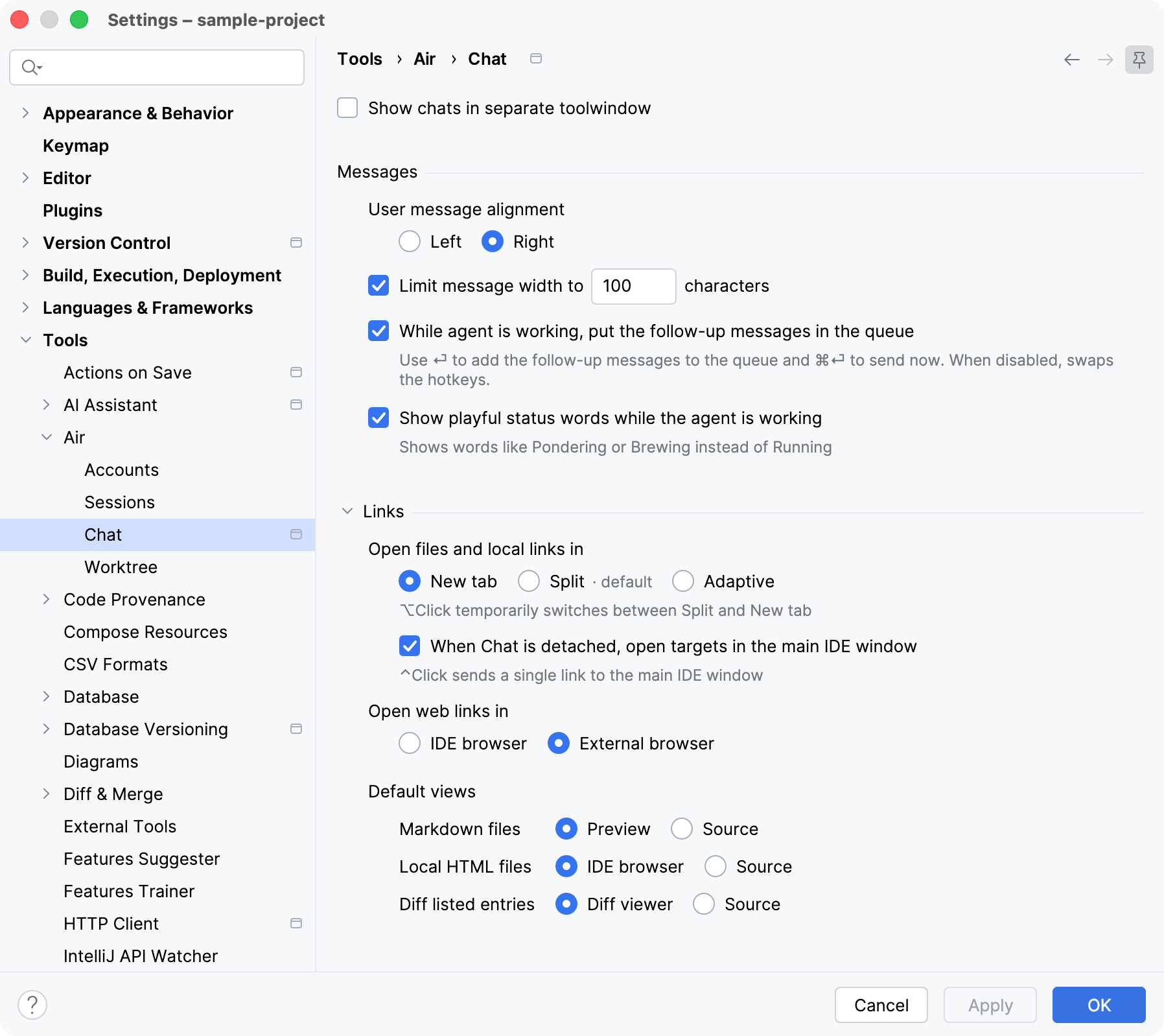Click the Cancel button

click(x=881, y=1005)
